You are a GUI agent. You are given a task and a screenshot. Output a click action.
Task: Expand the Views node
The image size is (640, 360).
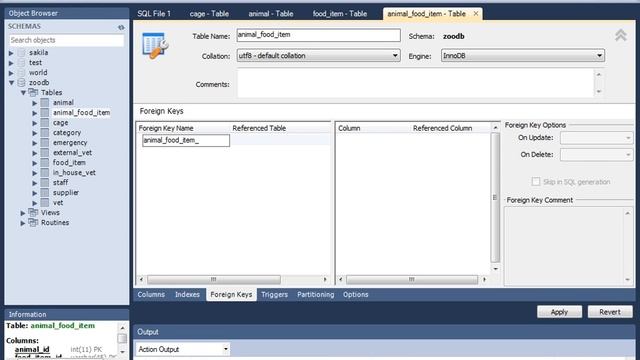pos(23,213)
